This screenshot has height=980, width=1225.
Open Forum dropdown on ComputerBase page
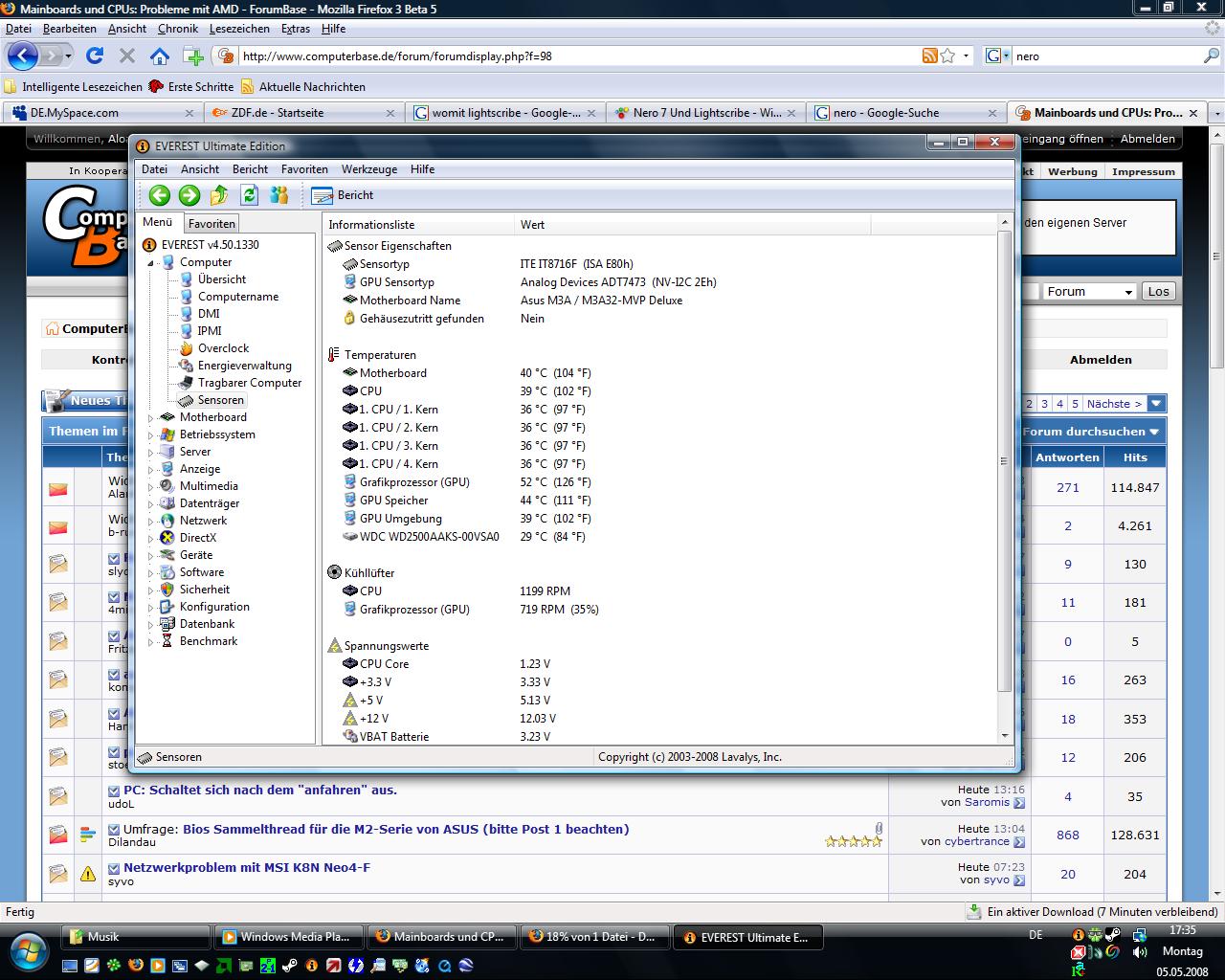click(1089, 292)
